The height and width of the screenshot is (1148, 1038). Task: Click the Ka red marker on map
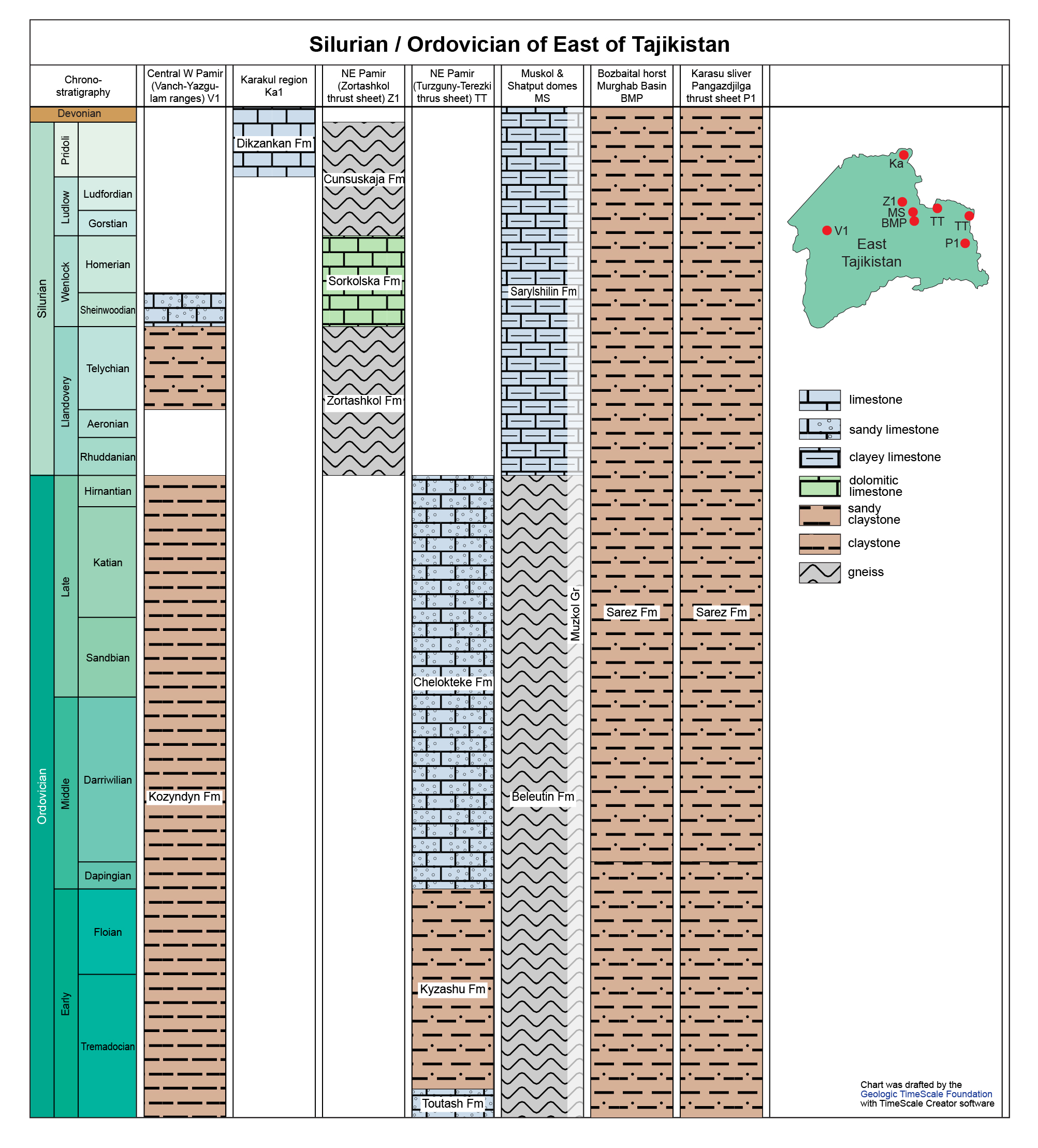(x=903, y=155)
